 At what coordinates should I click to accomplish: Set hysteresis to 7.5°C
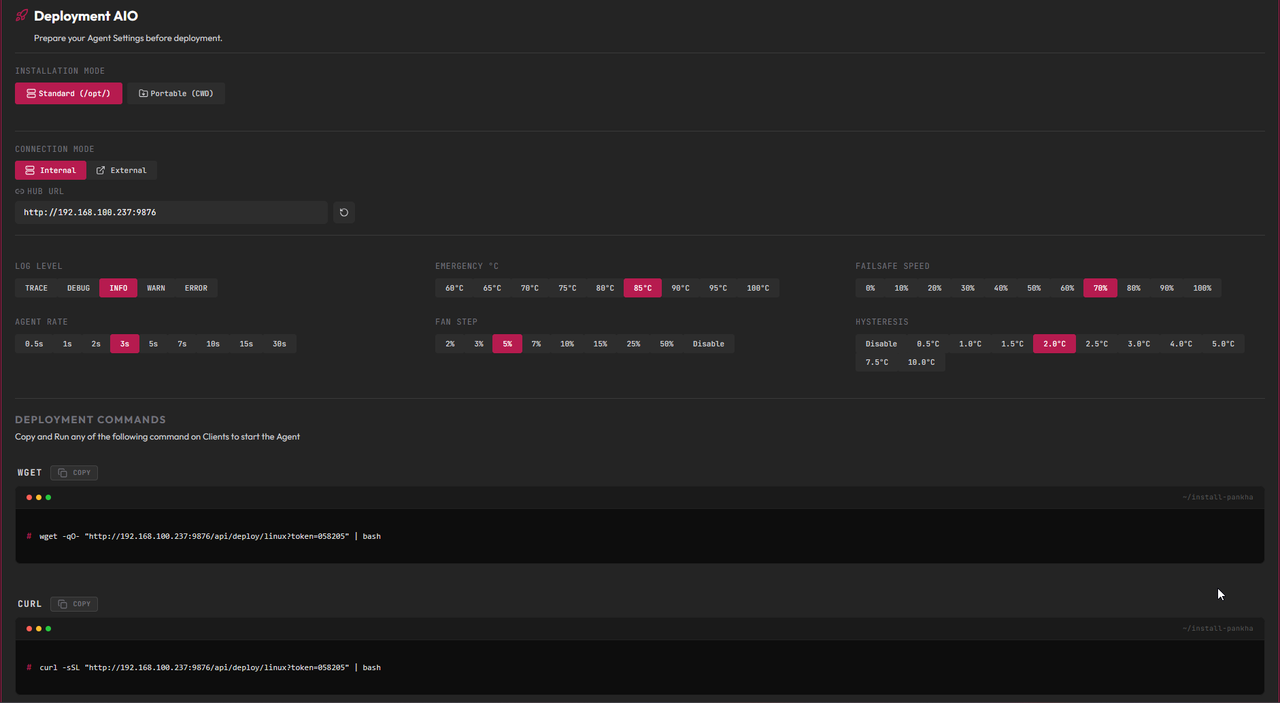(x=876, y=362)
